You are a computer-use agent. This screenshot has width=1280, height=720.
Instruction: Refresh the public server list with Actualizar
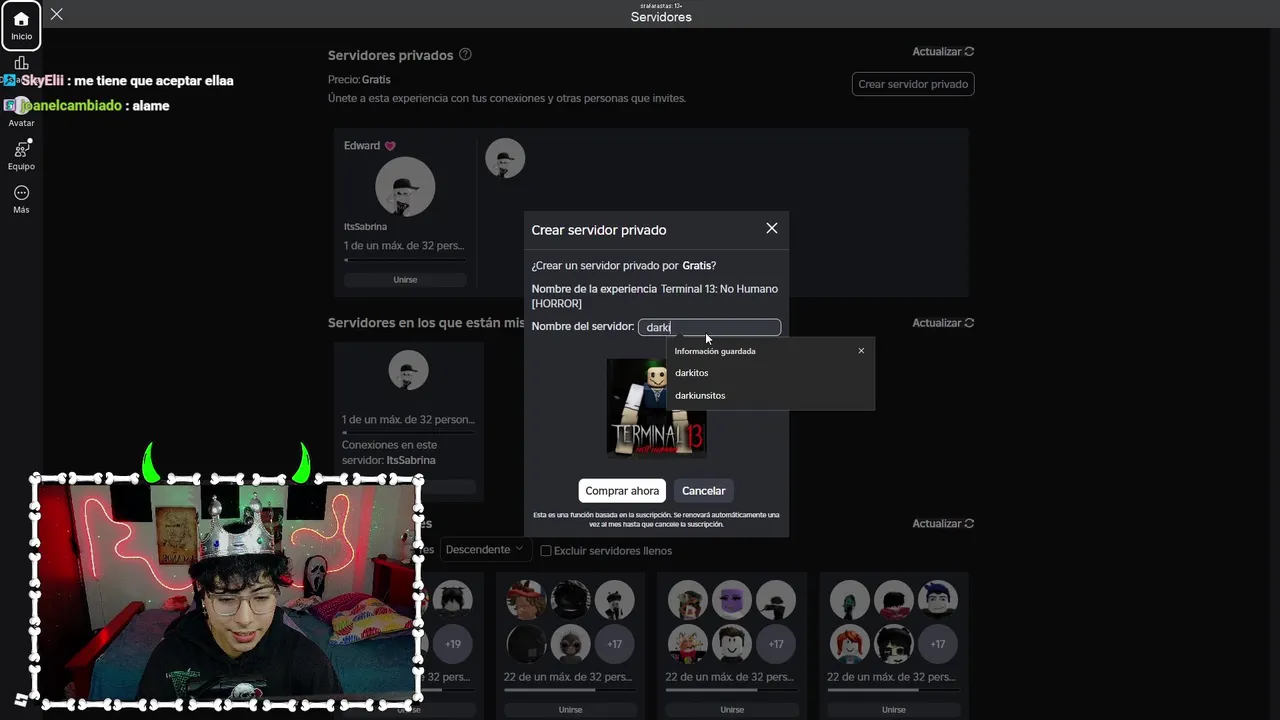[943, 524]
